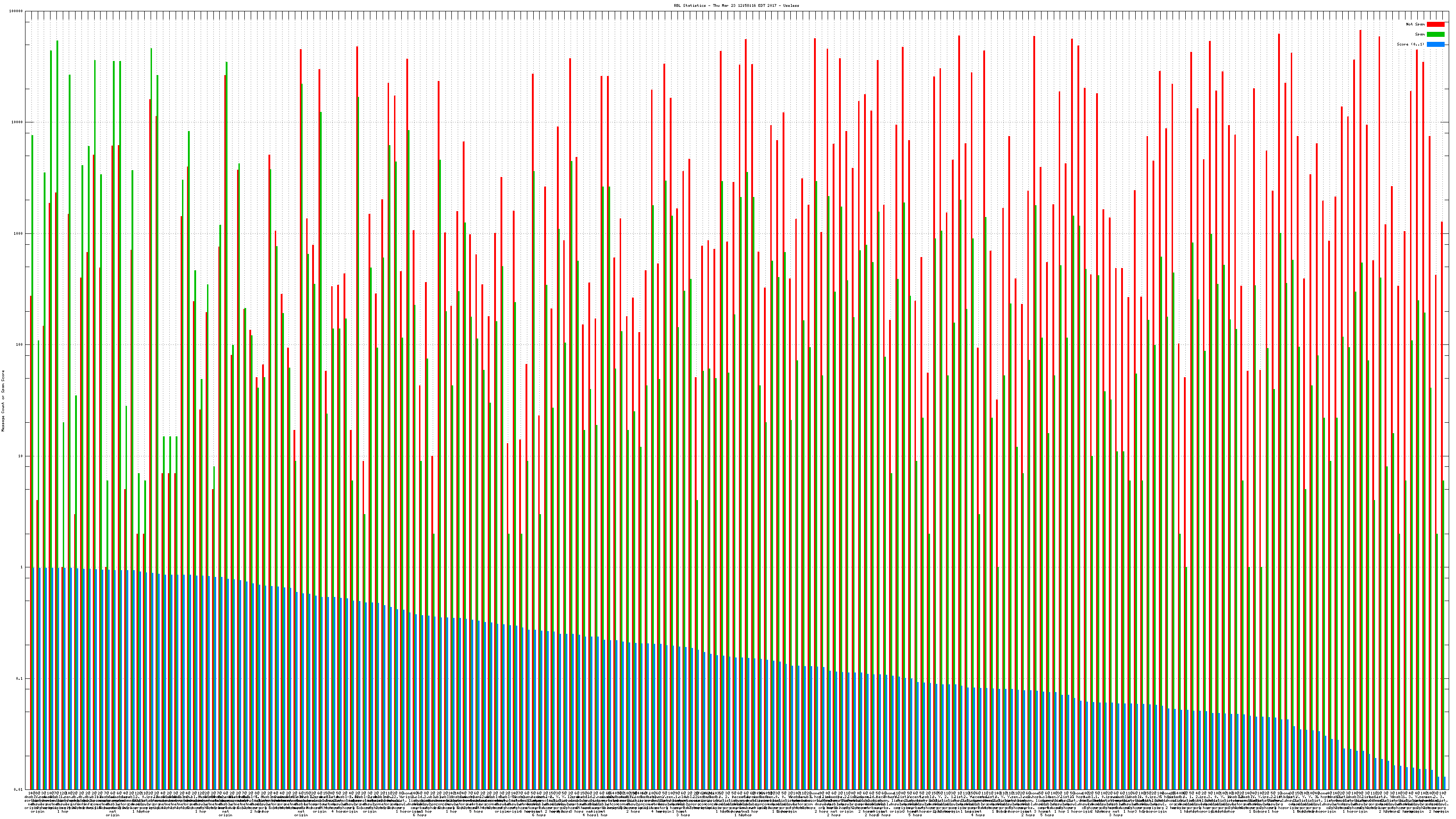Click the word "Useless" in the title

tap(791, 5)
